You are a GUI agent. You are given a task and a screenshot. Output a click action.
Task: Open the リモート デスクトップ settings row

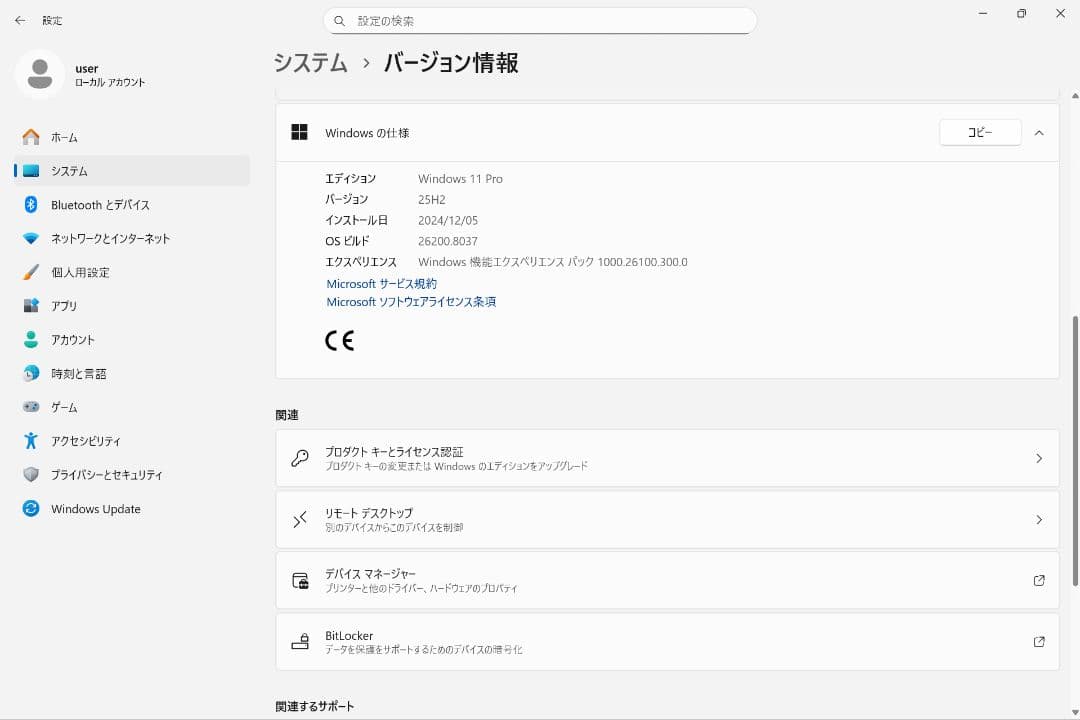pos(665,519)
